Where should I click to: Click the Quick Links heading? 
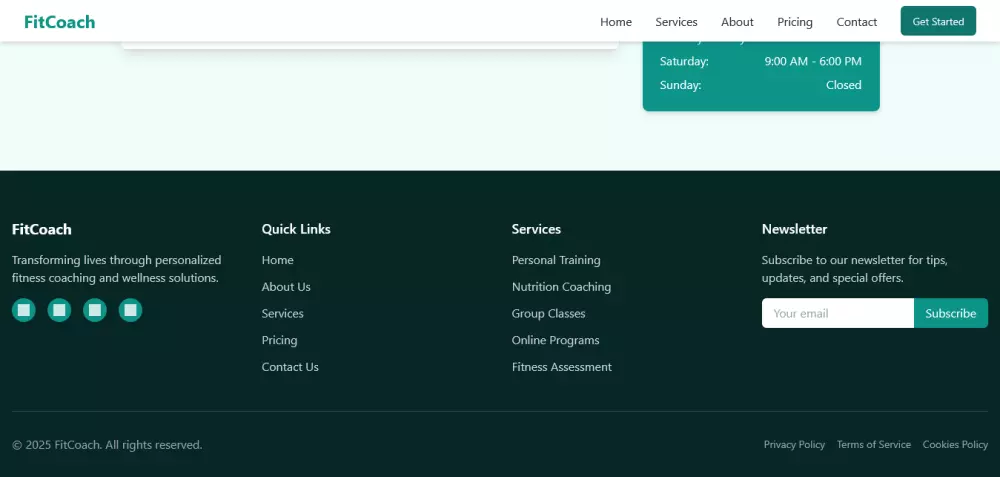[x=296, y=229]
